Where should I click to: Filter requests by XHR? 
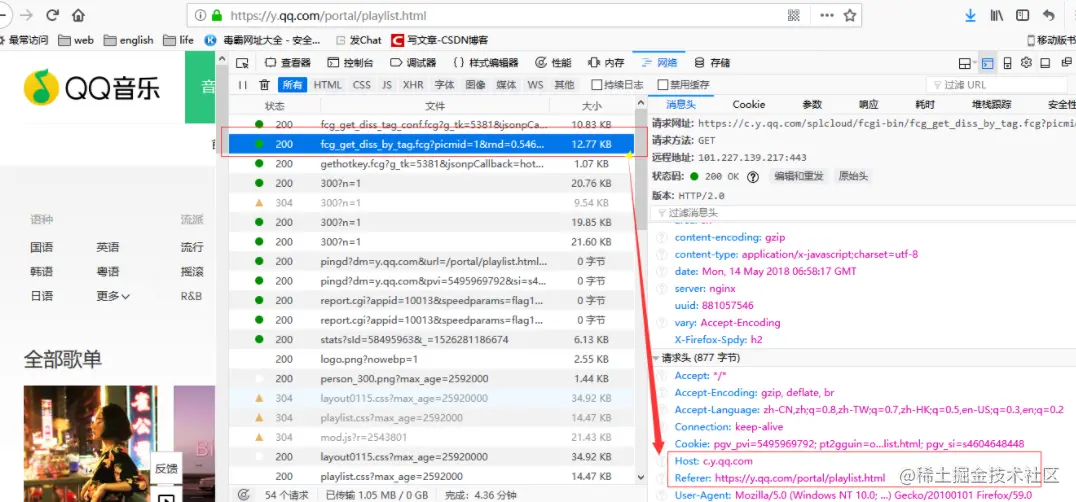[413, 85]
